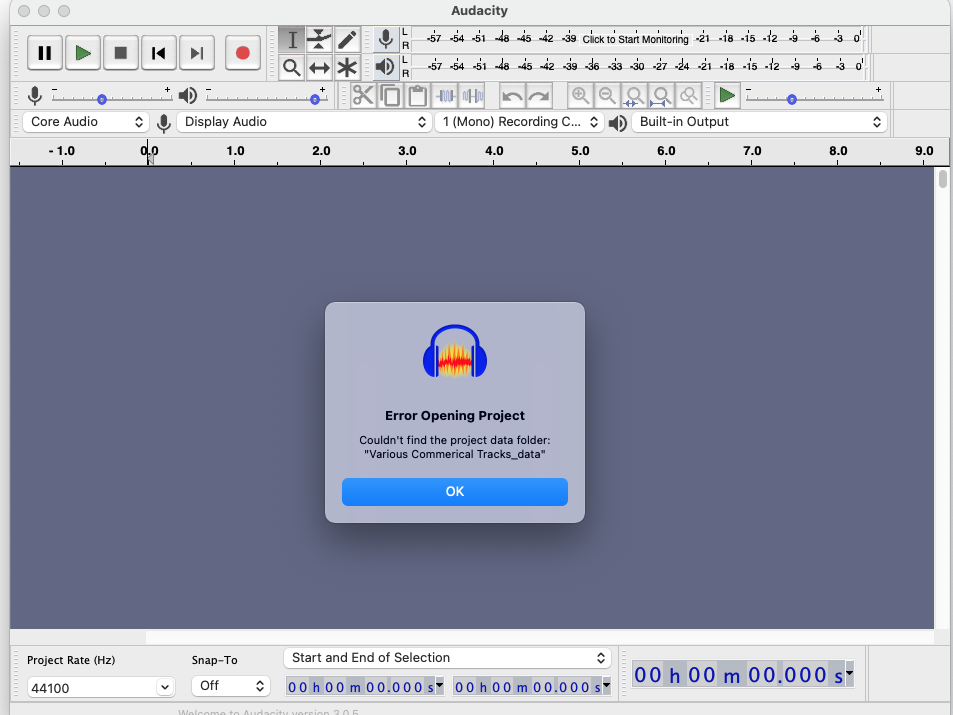Redo the last undone action
The width and height of the screenshot is (953, 715).
point(539,95)
